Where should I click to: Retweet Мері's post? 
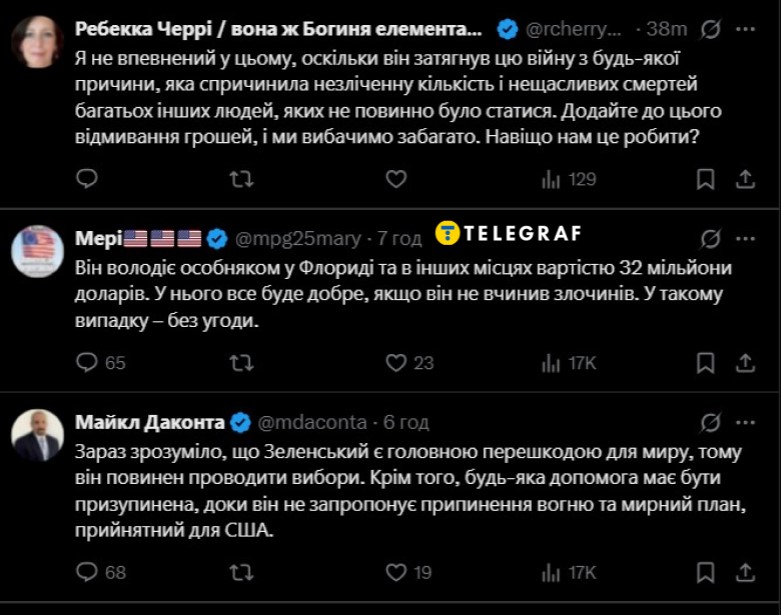coord(241,362)
